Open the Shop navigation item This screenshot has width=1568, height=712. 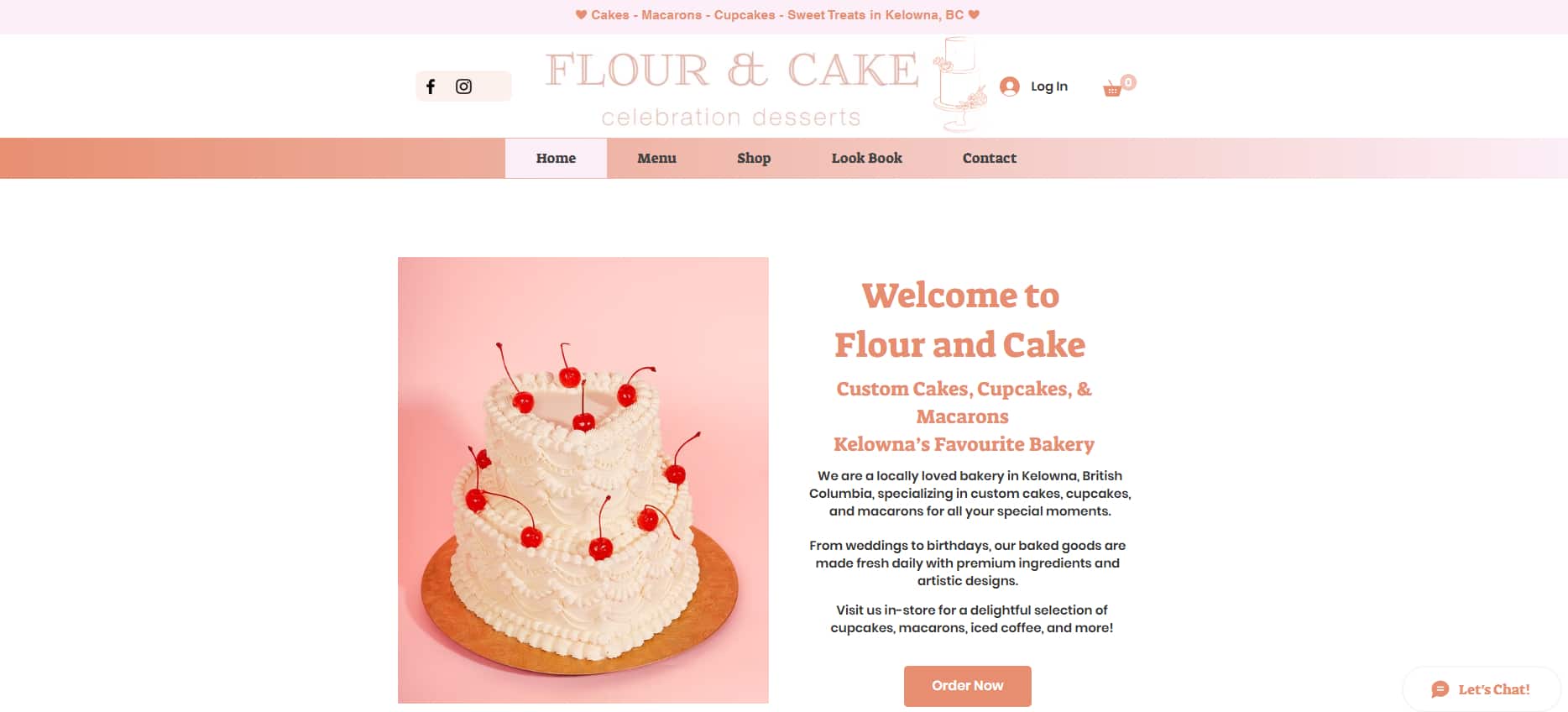[754, 158]
